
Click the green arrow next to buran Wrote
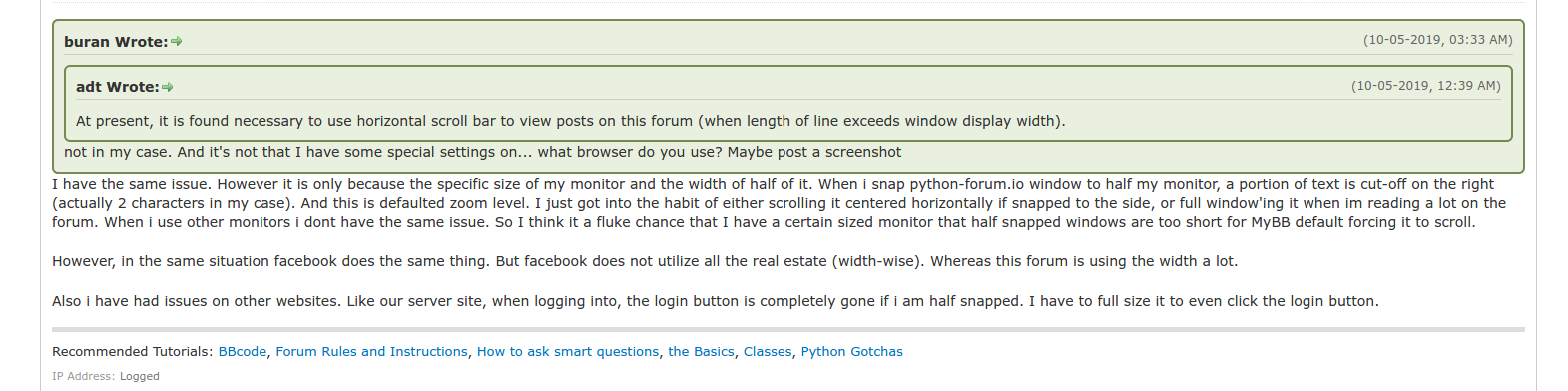tap(177, 42)
